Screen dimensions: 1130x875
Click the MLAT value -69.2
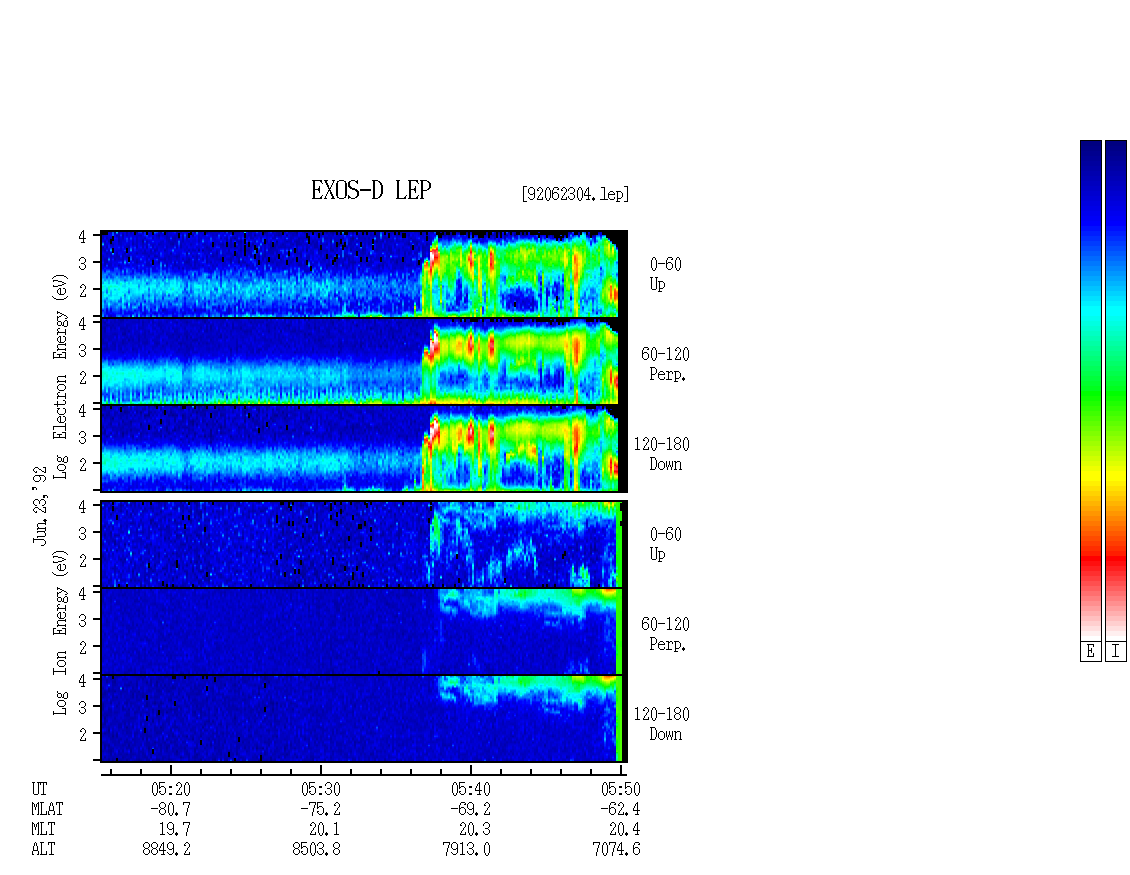pos(471,809)
